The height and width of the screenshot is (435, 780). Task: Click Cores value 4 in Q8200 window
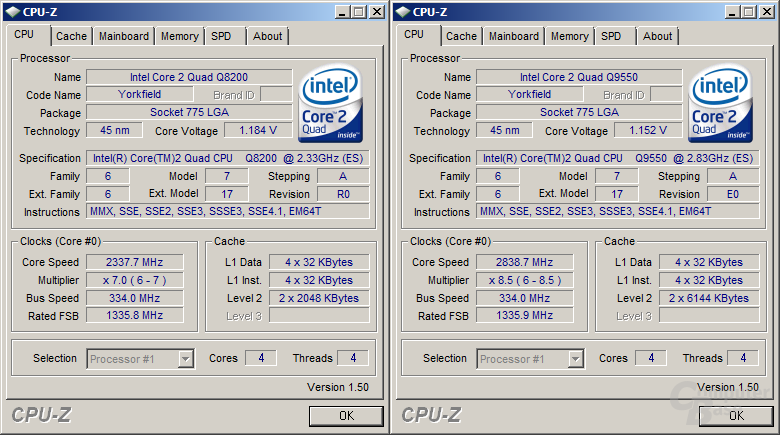tap(261, 358)
